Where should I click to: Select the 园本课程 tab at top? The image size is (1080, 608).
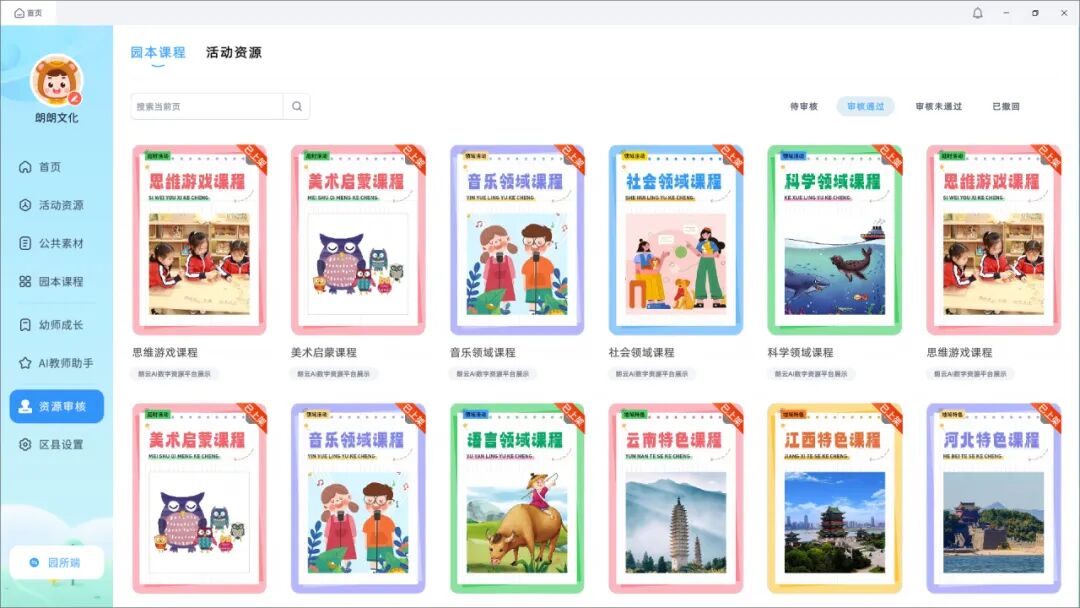(x=157, y=51)
